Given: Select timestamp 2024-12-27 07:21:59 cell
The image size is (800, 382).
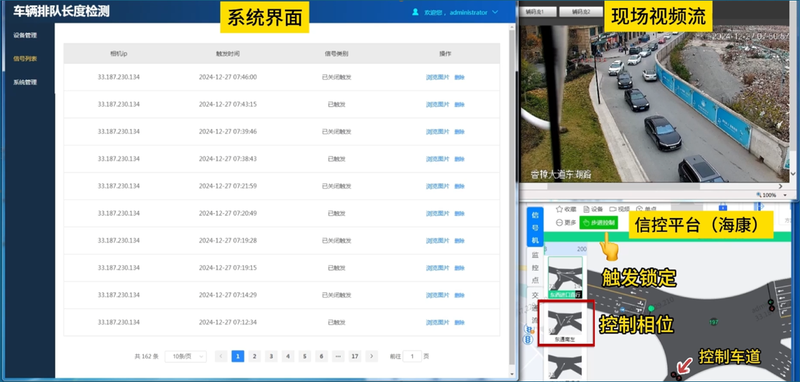Looking at the screenshot, I should tap(228, 186).
